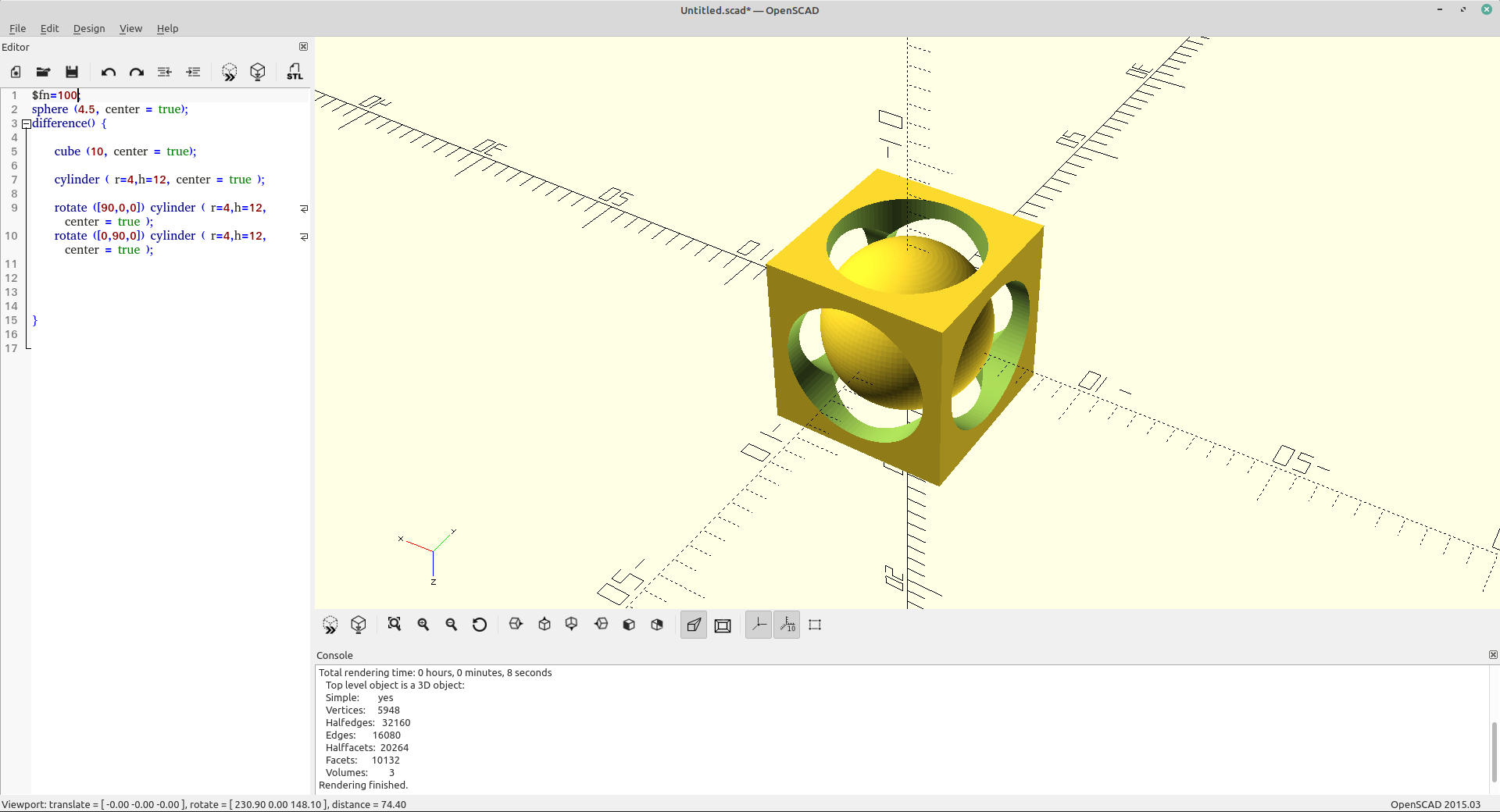Click the 'Untitled.scad* — OpenSCAD' window title
1500x812 pixels.
click(x=749, y=10)
